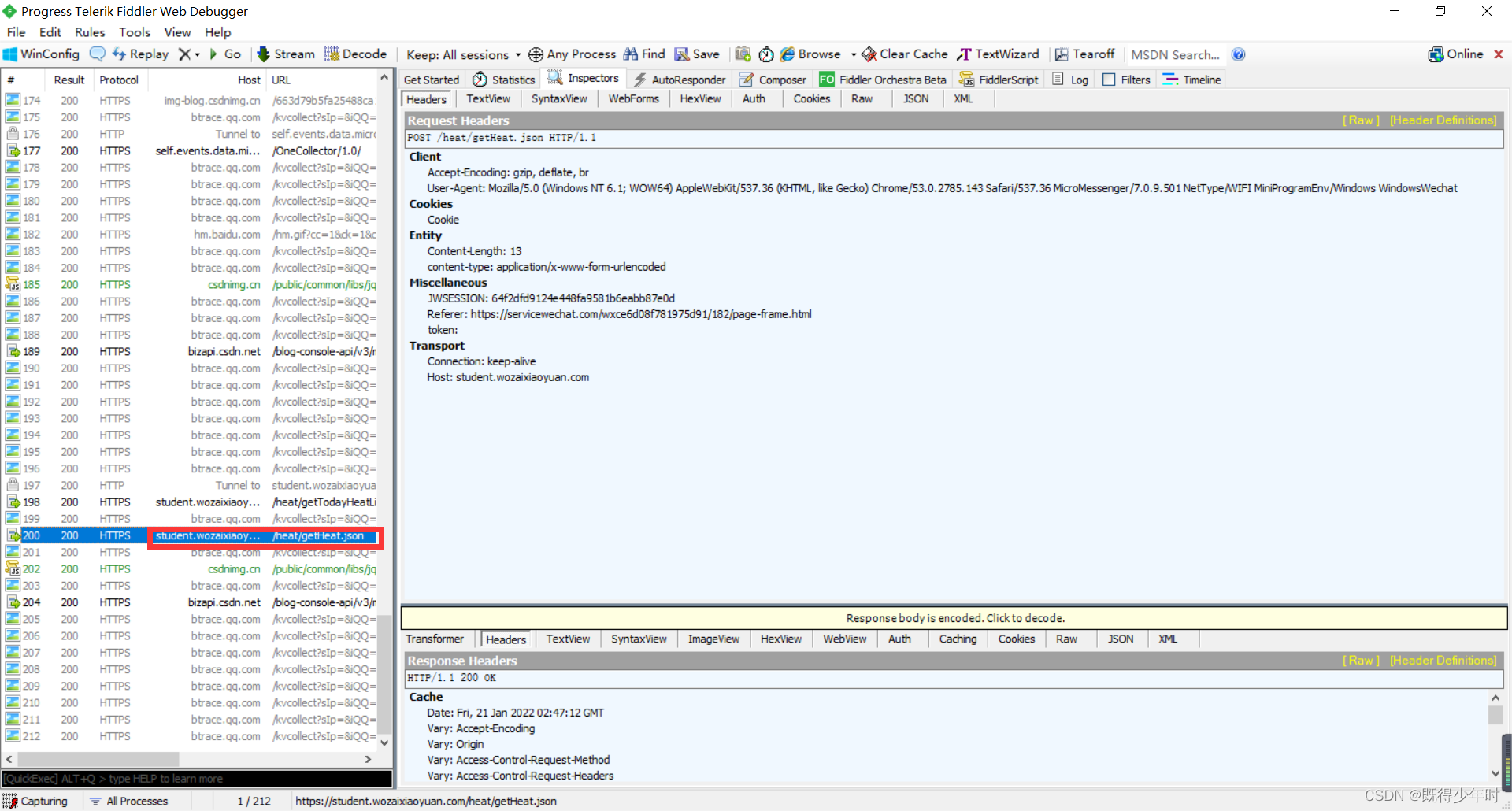Open request Header Definitions link
The image size is (1512, 811).
pos(1443,120)
